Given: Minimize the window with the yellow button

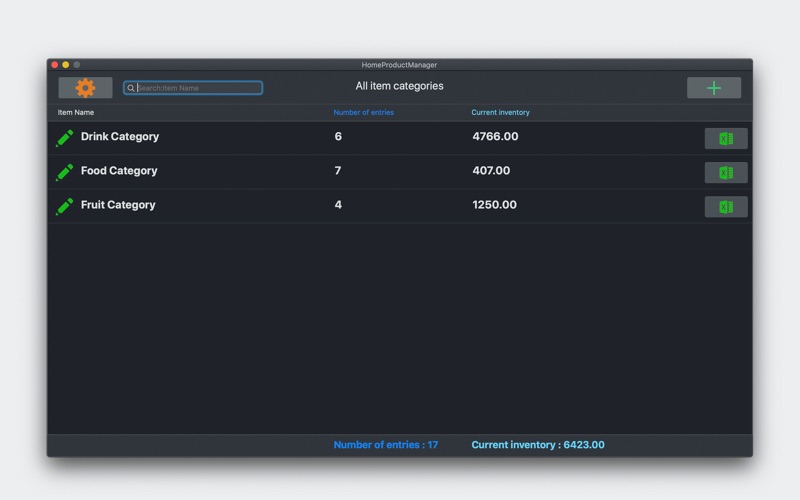Looking at the screenshot, I should click(65, 65).
